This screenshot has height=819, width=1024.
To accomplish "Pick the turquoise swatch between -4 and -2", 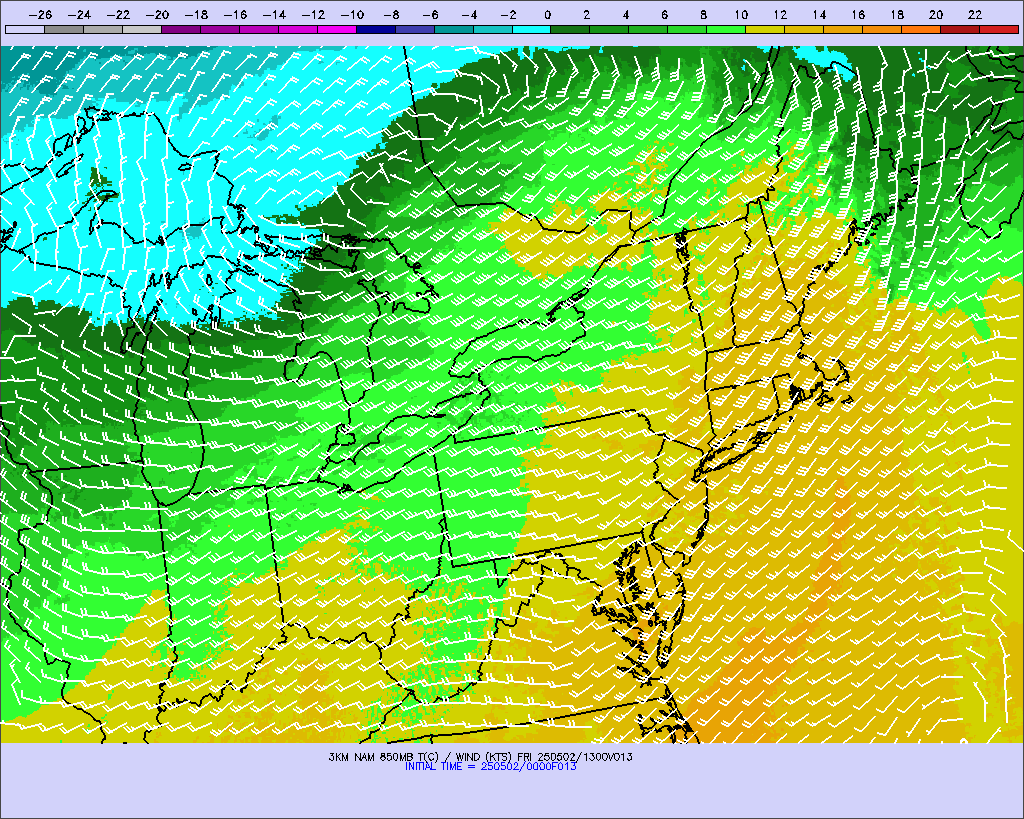I will 492,29.
